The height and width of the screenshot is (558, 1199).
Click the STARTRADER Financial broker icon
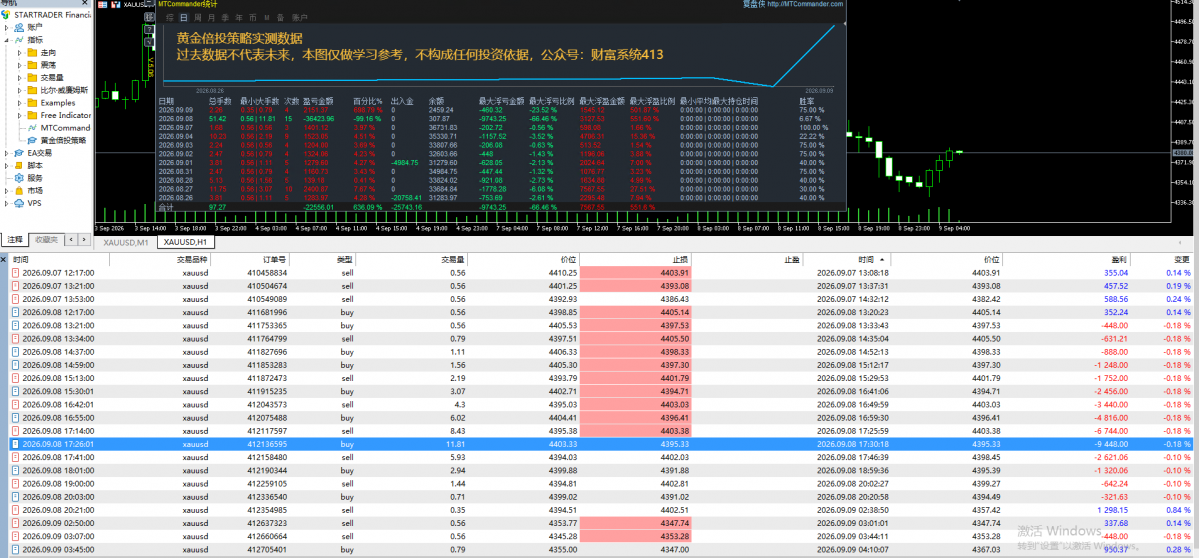(x=5, y=14)
